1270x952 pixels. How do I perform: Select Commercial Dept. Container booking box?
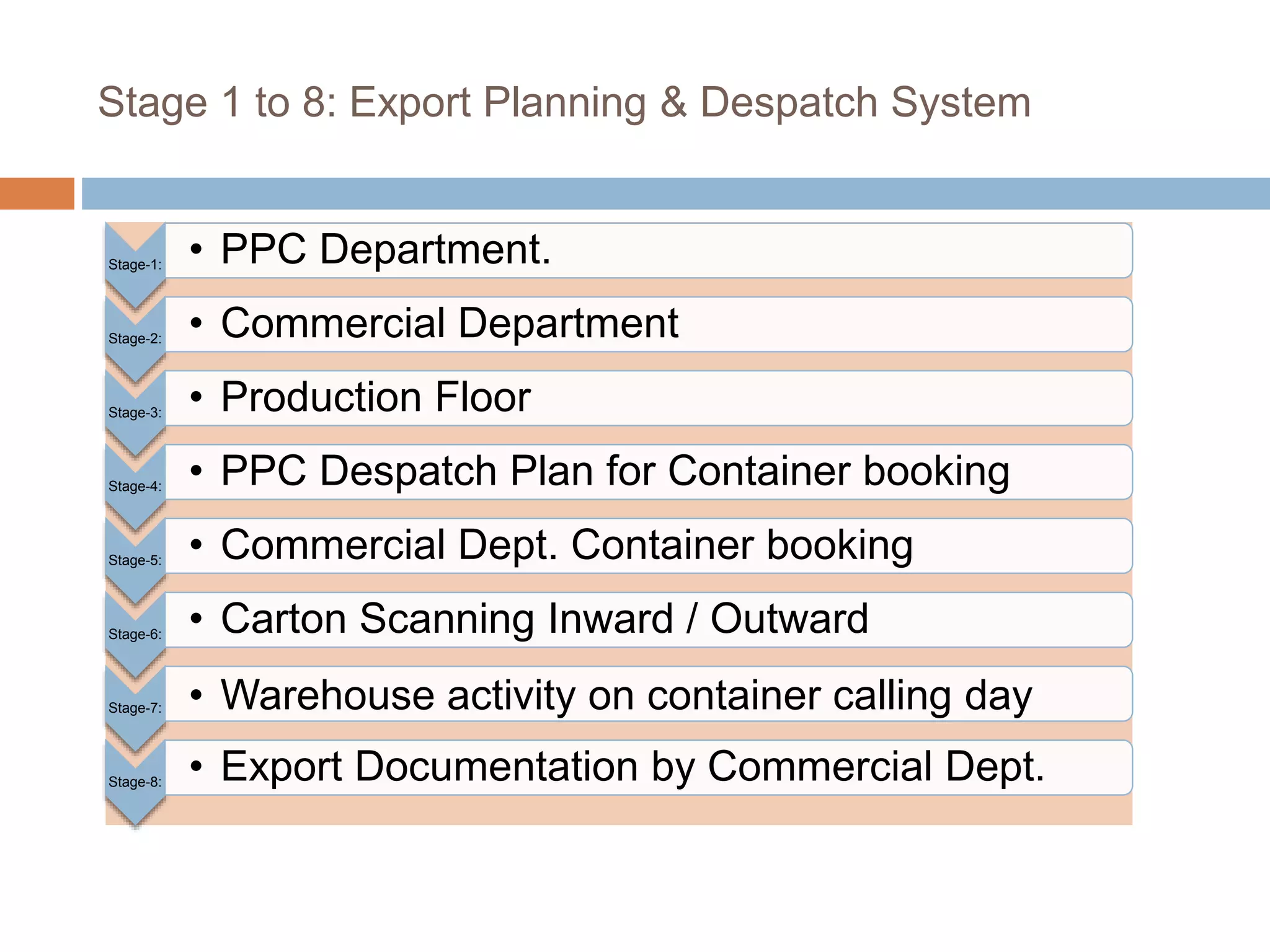[648, 545]
